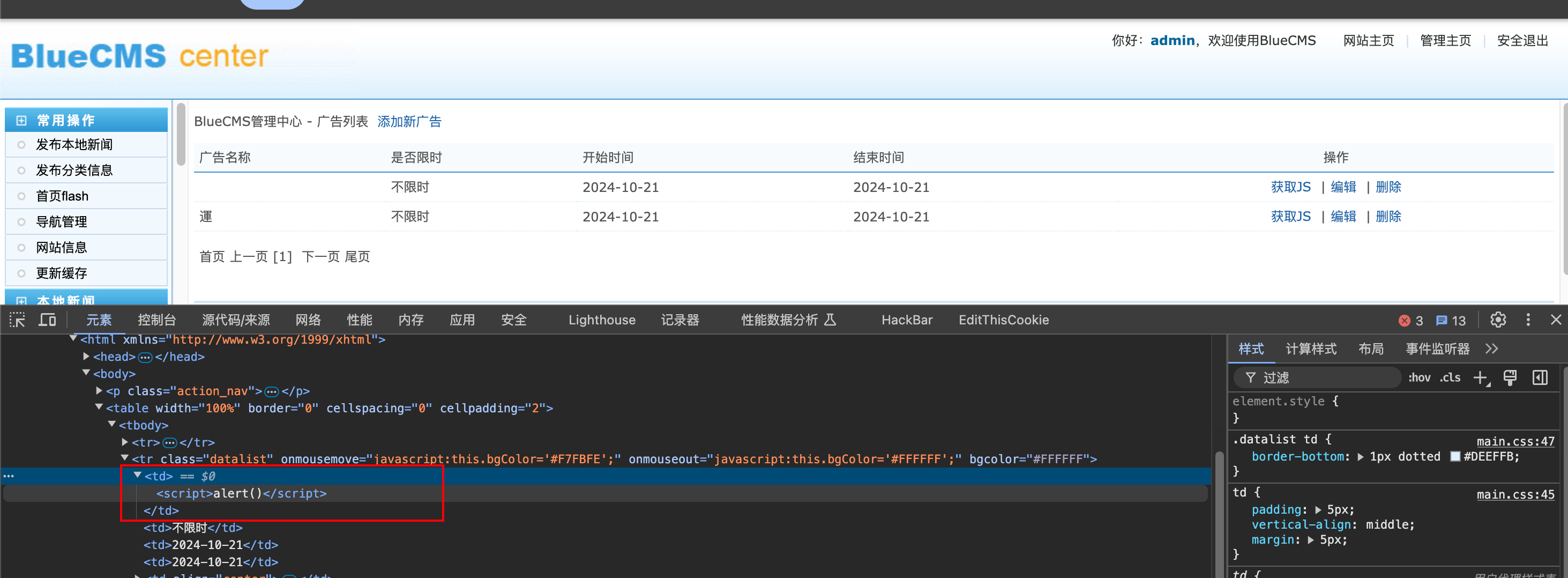
Task: Open 发布本地新闻 sidebar item
Action: pyautogui.click(x=74, y=144)
